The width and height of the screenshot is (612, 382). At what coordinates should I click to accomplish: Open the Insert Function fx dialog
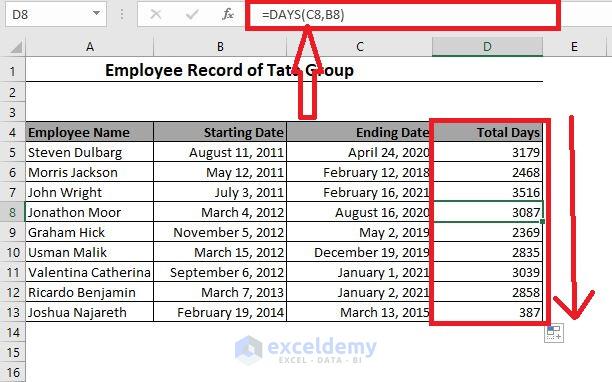[228, 14]
